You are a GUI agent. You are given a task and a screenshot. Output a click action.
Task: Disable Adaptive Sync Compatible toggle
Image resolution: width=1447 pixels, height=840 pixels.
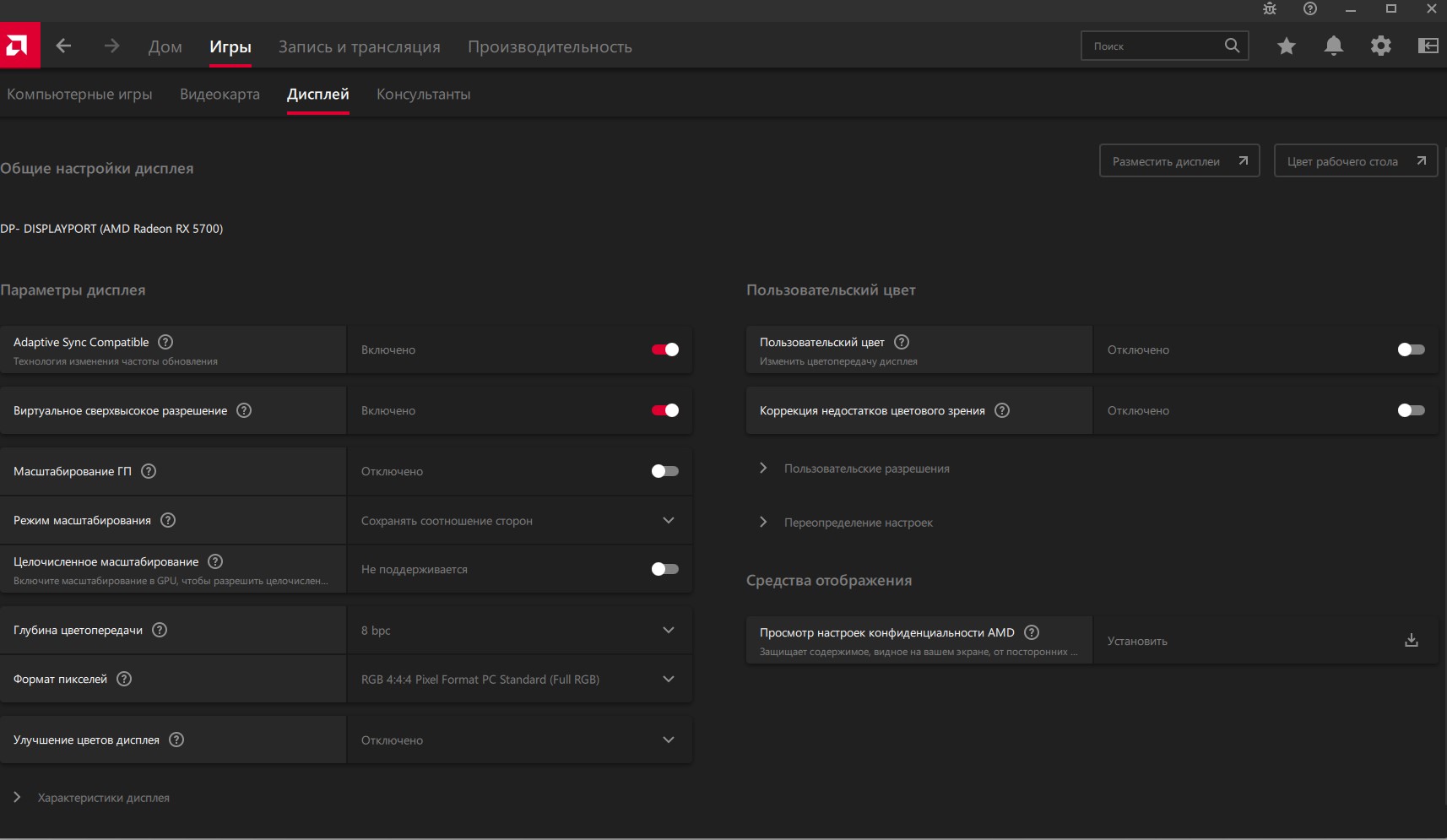click(664, 350)
